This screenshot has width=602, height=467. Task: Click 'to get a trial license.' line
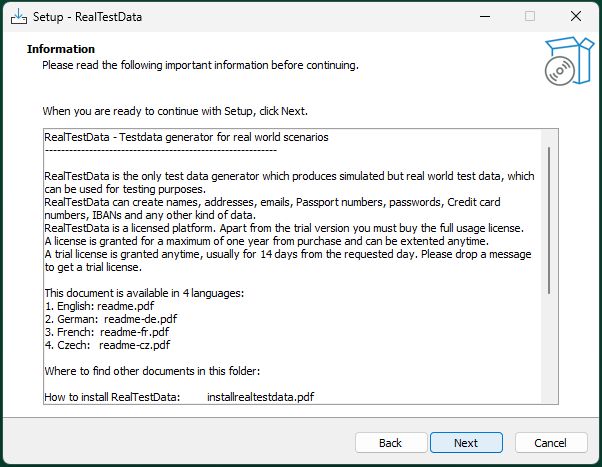[93, 267]
